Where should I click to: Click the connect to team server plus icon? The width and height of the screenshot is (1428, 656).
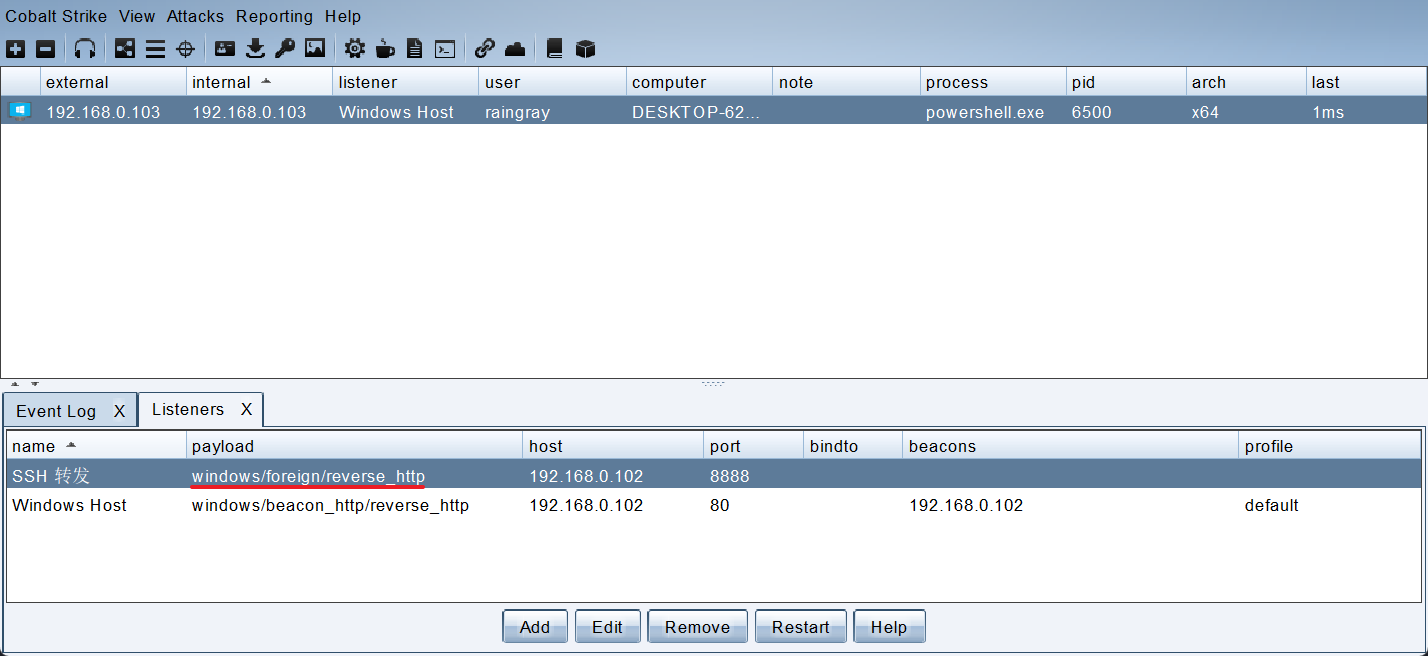(x=16, y=48)
